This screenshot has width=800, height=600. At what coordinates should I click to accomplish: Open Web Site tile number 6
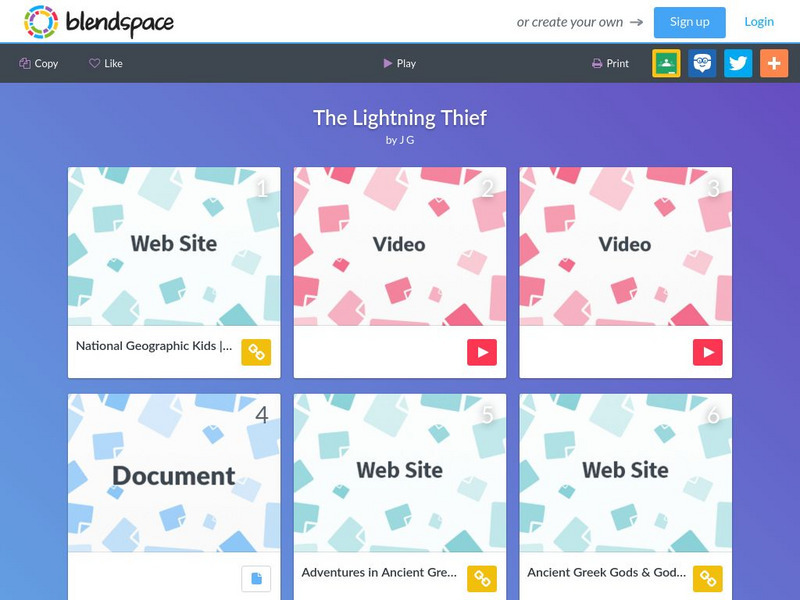point(626,496)
